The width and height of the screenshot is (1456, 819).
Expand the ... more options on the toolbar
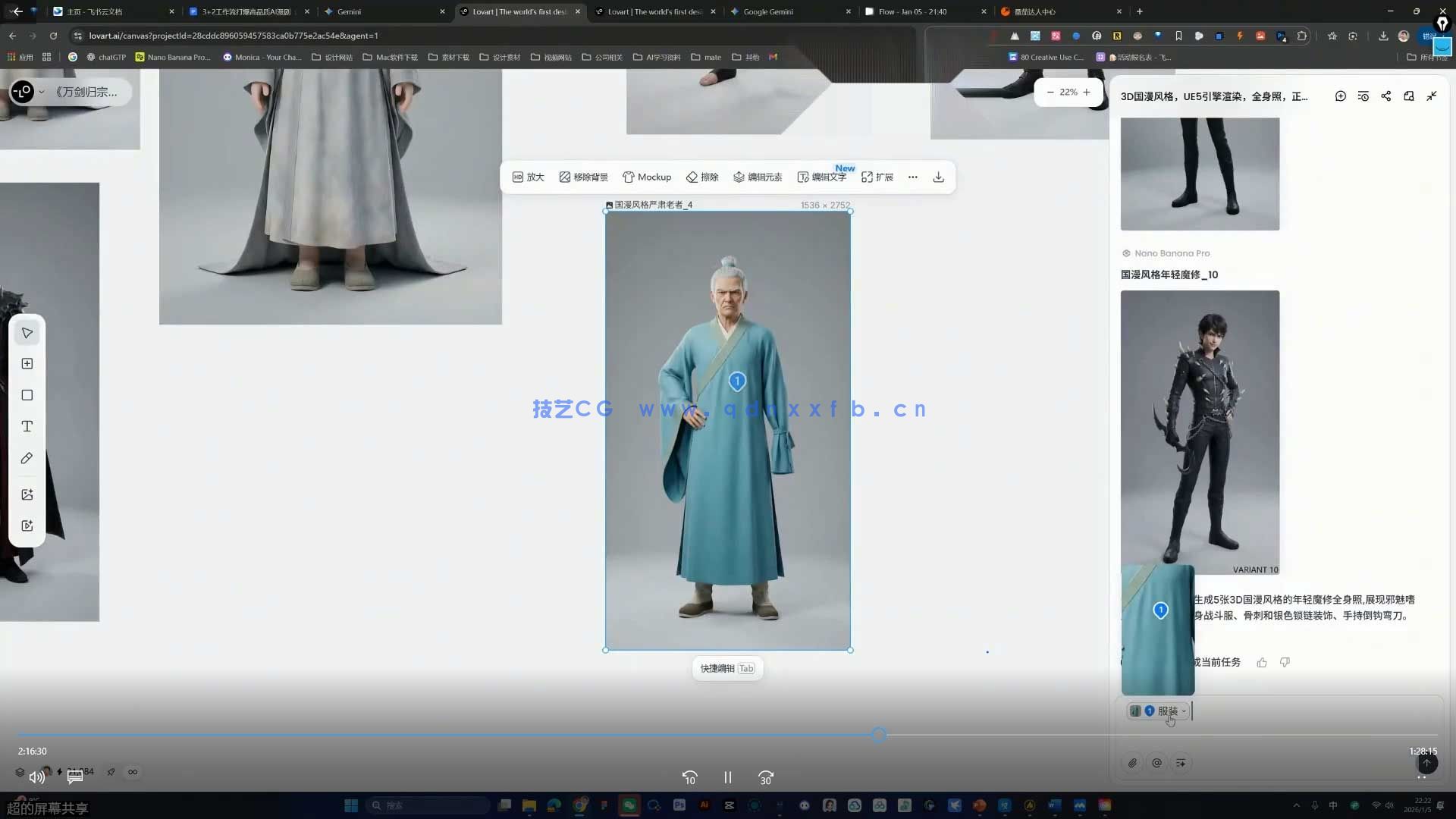pyautogui.click(x=912, y=177)
